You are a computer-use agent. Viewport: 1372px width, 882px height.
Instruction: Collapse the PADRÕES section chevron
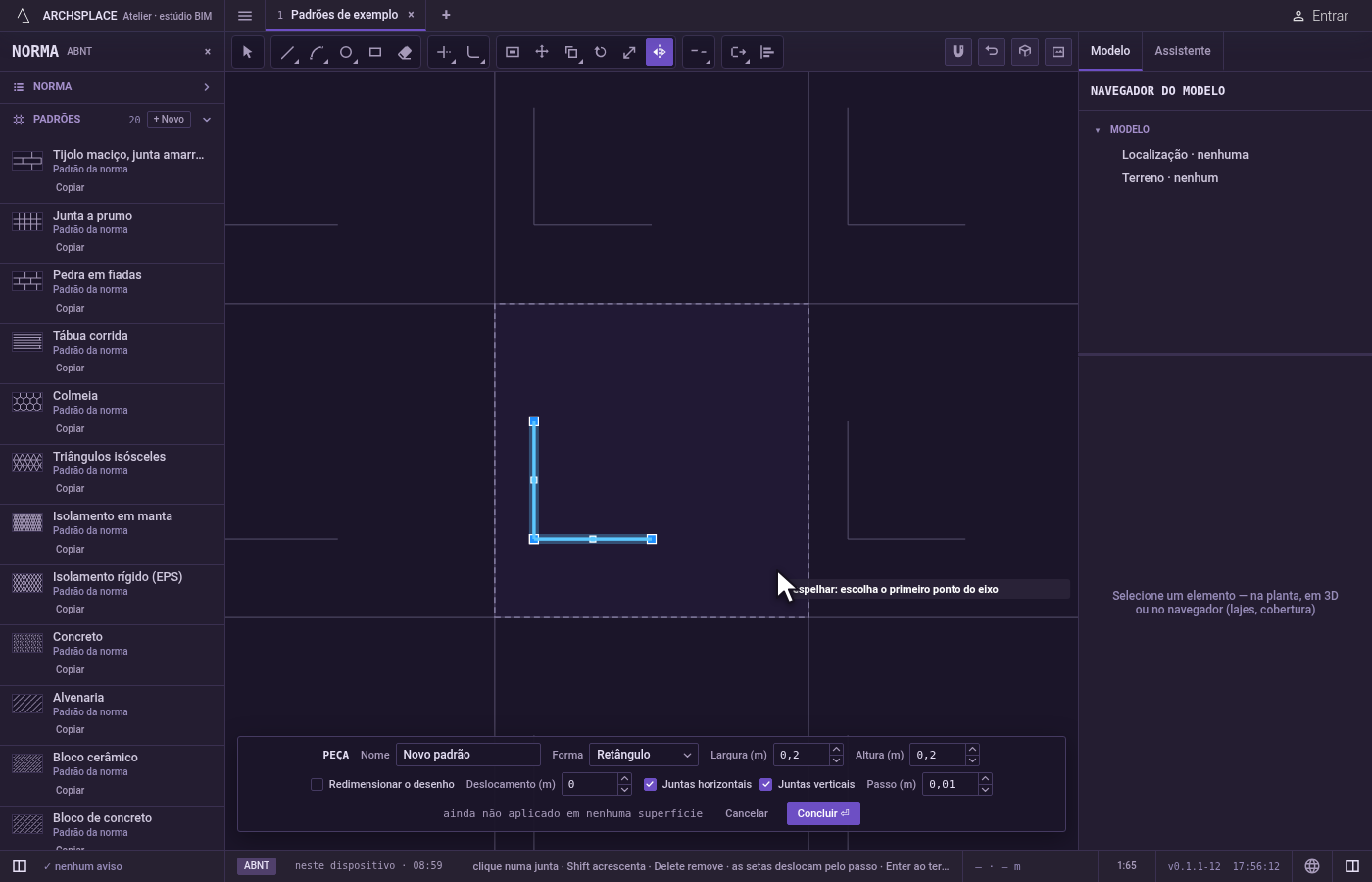(207, 120)
